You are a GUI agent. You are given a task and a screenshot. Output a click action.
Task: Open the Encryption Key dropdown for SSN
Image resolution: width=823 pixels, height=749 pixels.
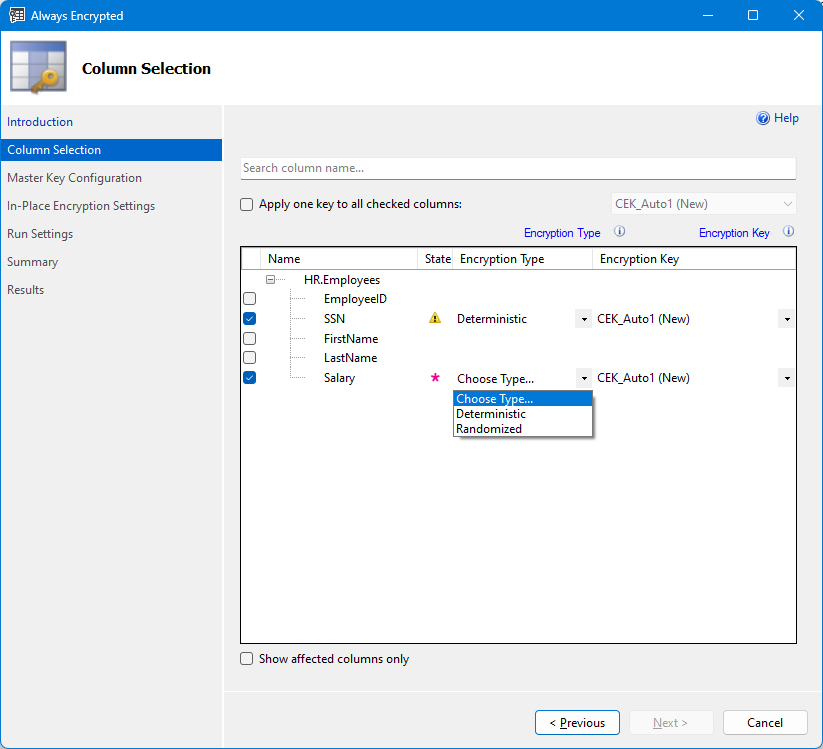[787, 318]
